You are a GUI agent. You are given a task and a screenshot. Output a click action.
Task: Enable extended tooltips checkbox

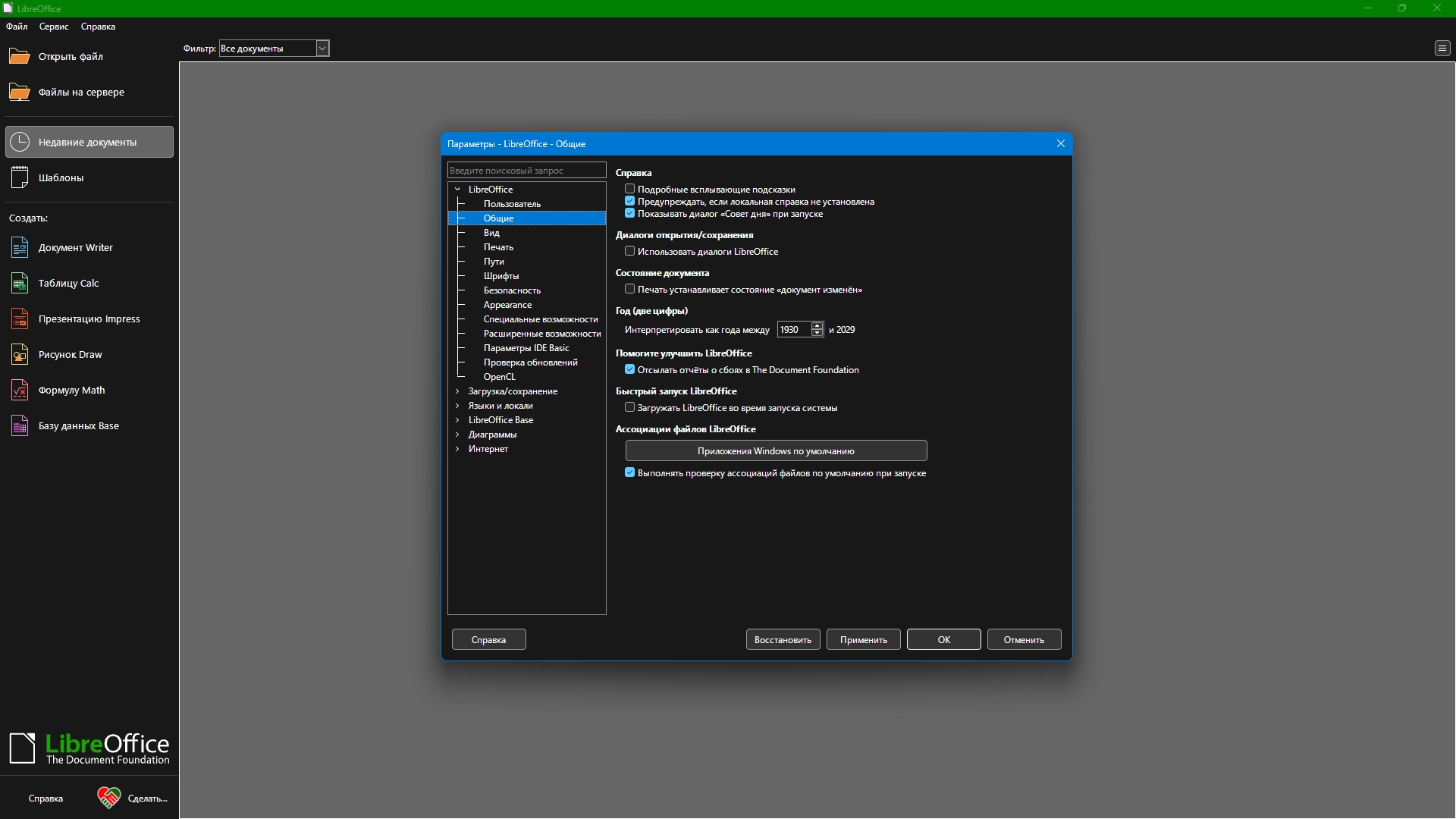[629, 189]
